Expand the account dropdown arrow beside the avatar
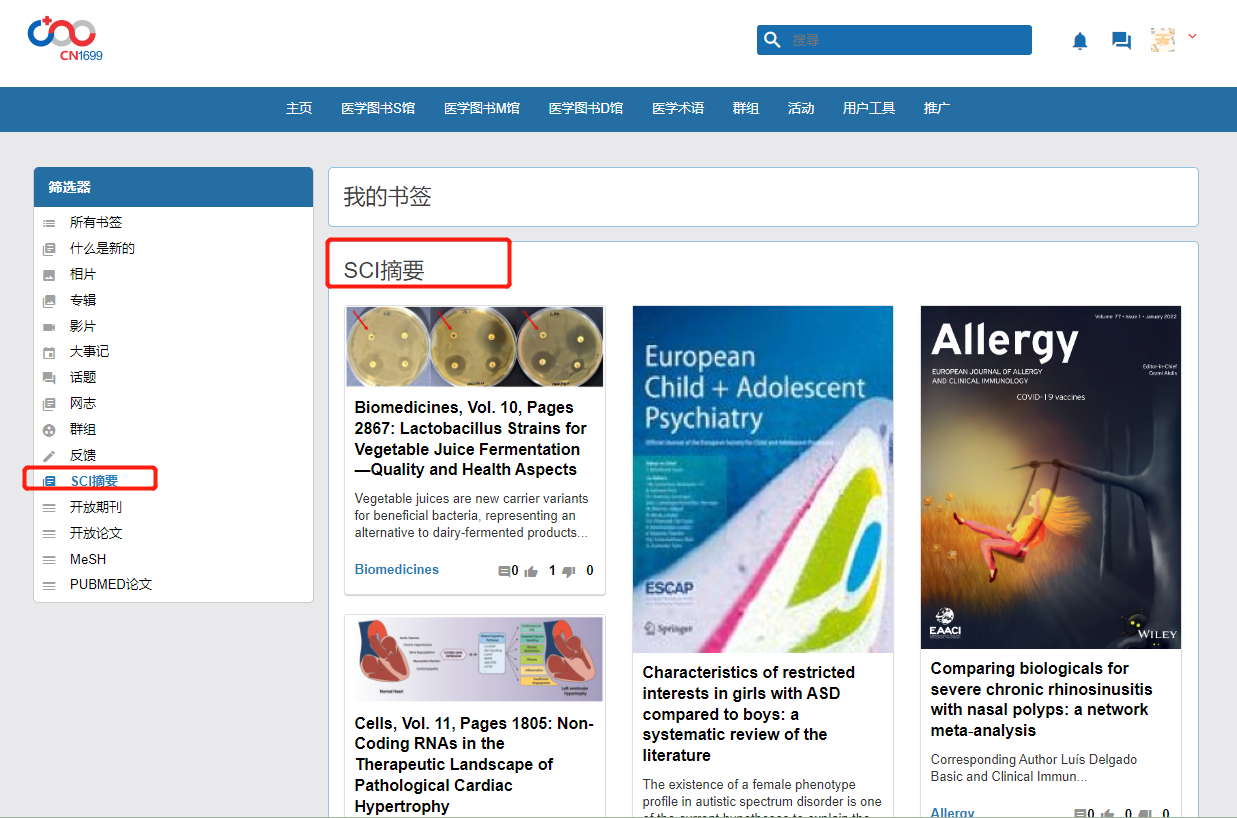The height and width of the screenshot is (818, 1237). click(1192, 37)
